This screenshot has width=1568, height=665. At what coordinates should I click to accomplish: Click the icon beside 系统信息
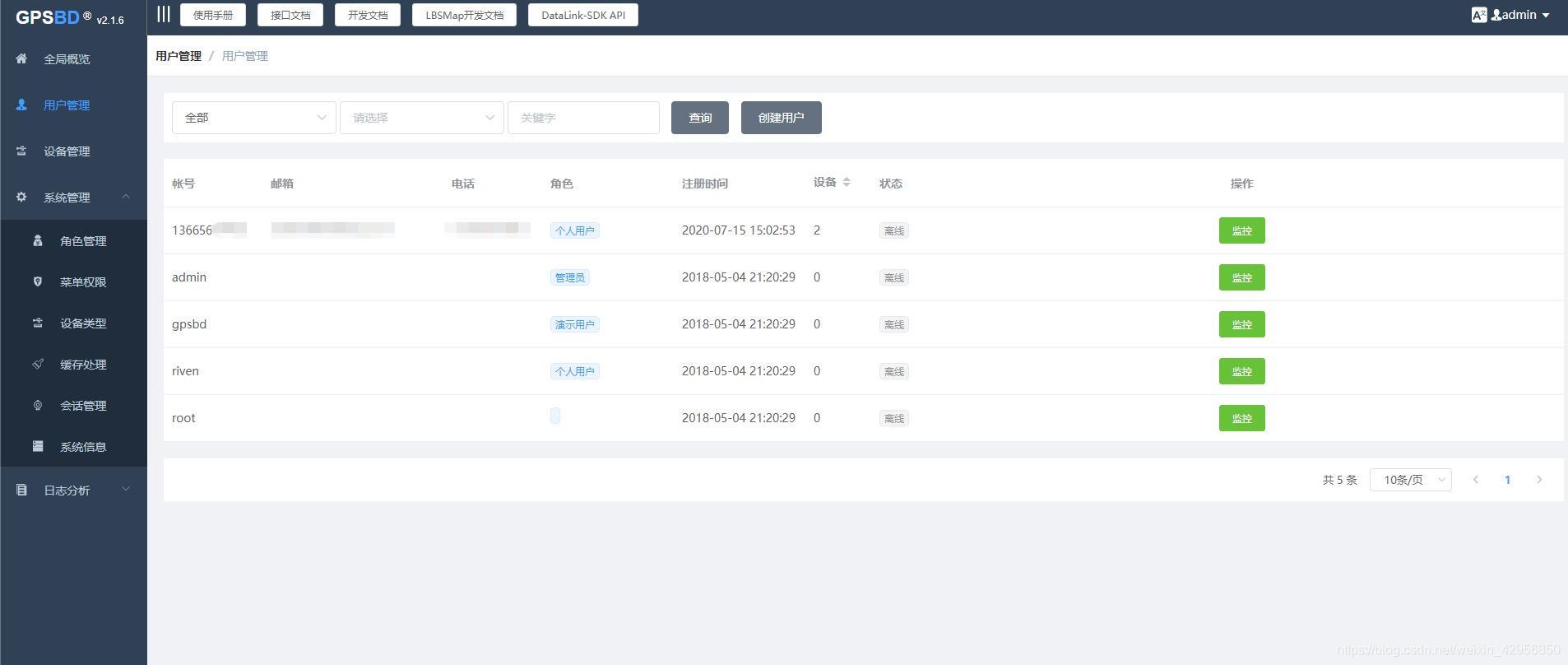tap(38, 446)
